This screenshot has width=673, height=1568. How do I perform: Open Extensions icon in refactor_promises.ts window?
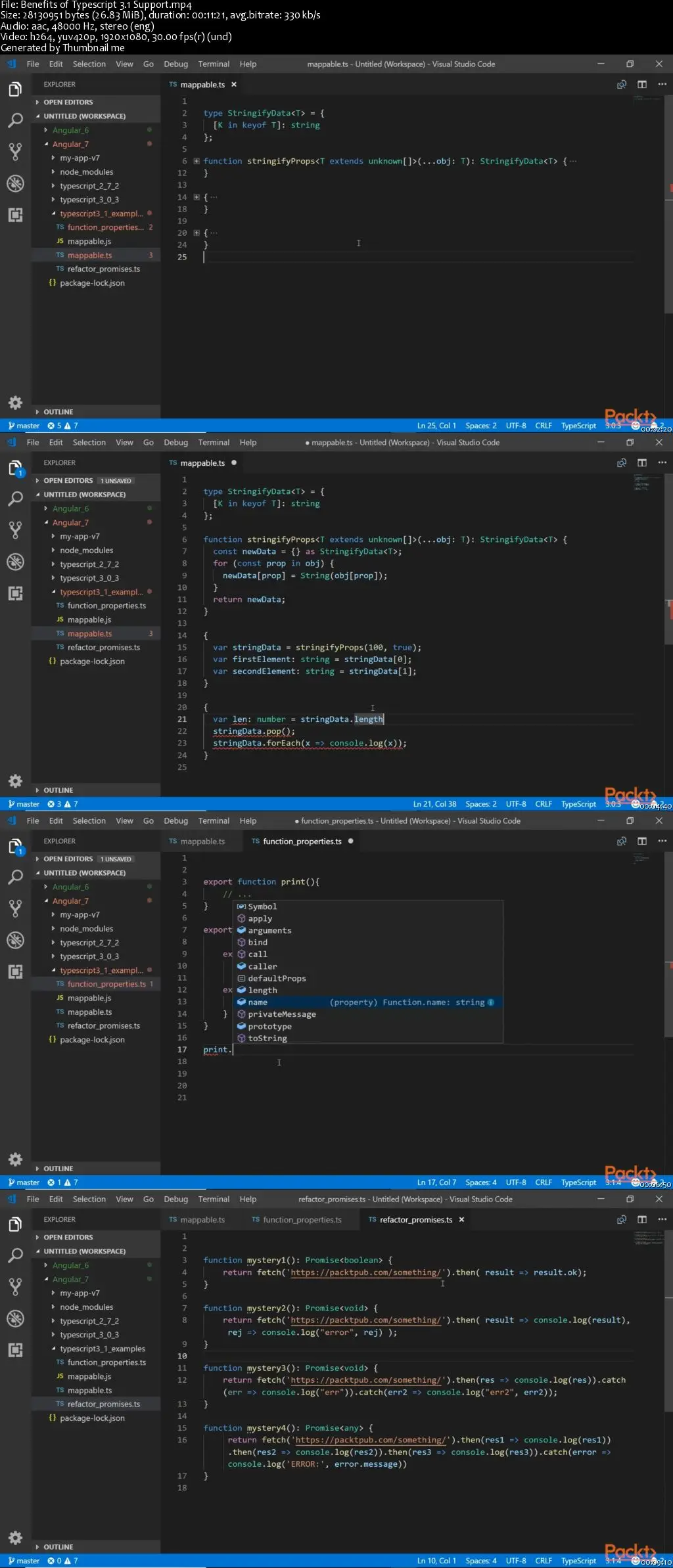click(15, 1350)
